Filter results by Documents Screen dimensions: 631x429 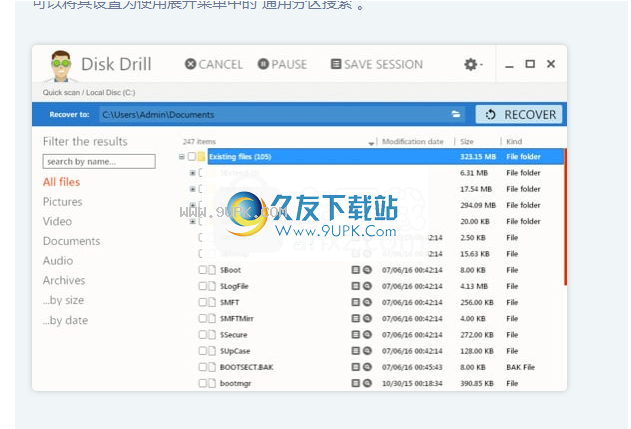(72, 241)
